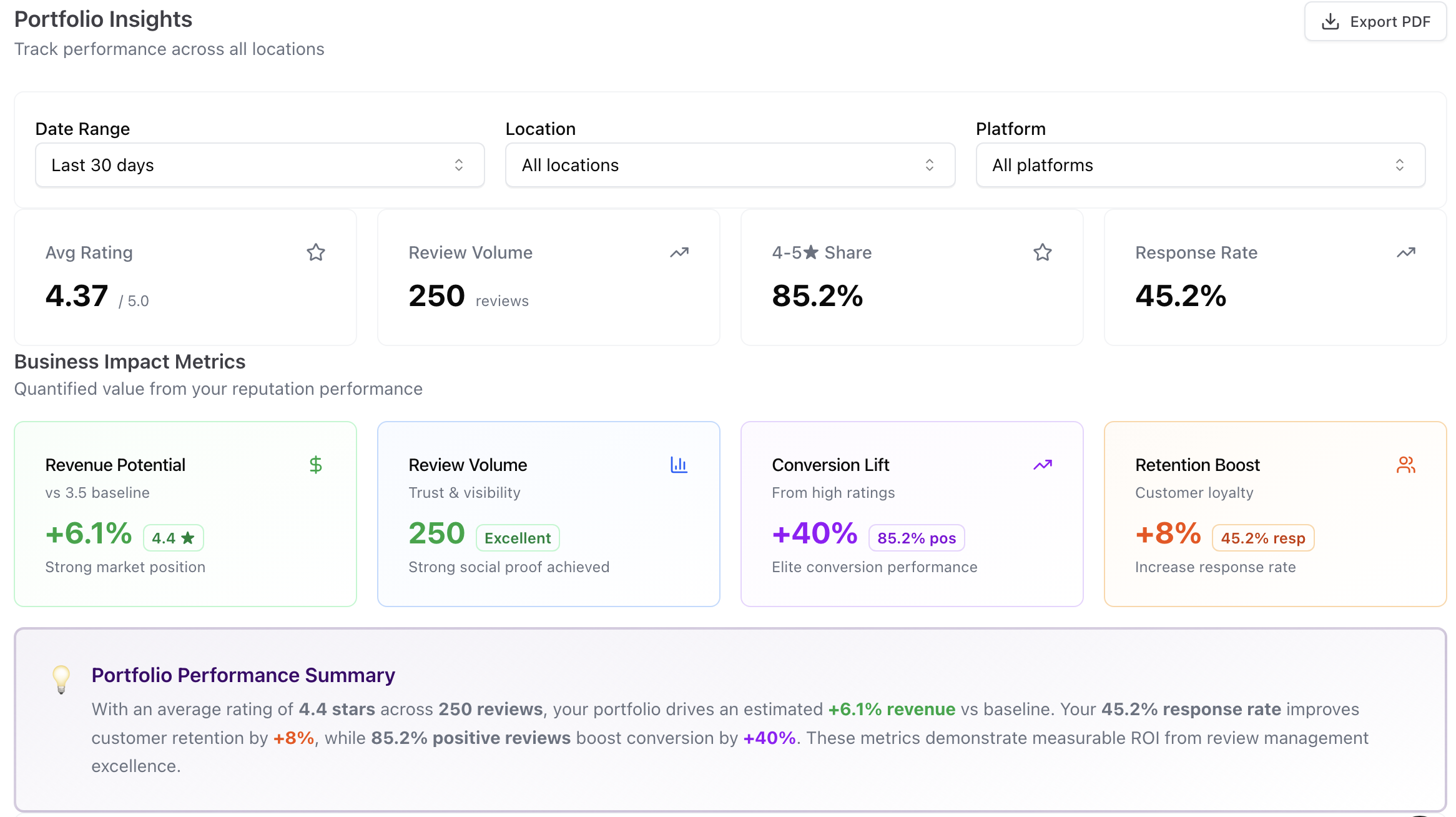This screenshot has width=1456, height=817.
Task: Click the 4.4 star badge
Action: (174, 538)
